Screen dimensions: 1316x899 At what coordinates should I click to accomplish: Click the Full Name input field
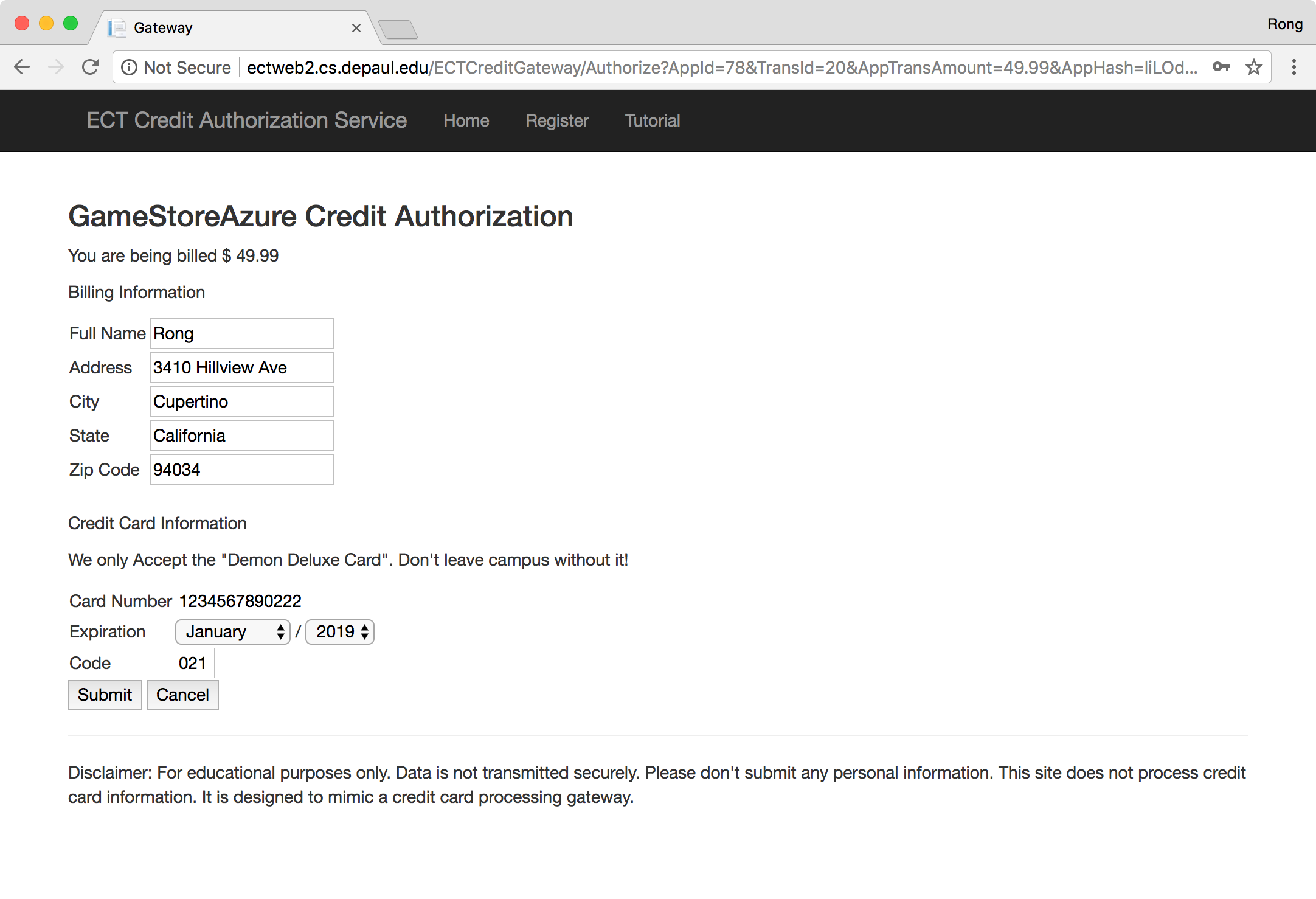242,333
